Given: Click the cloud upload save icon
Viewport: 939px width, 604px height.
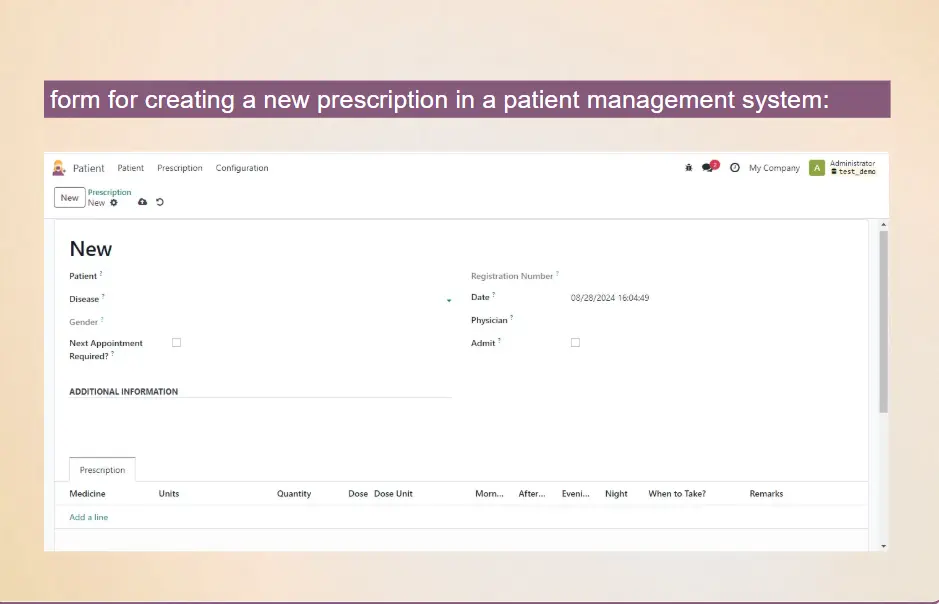Looking at the screenshot, I should pyautogui.click(x=142, y=203).
